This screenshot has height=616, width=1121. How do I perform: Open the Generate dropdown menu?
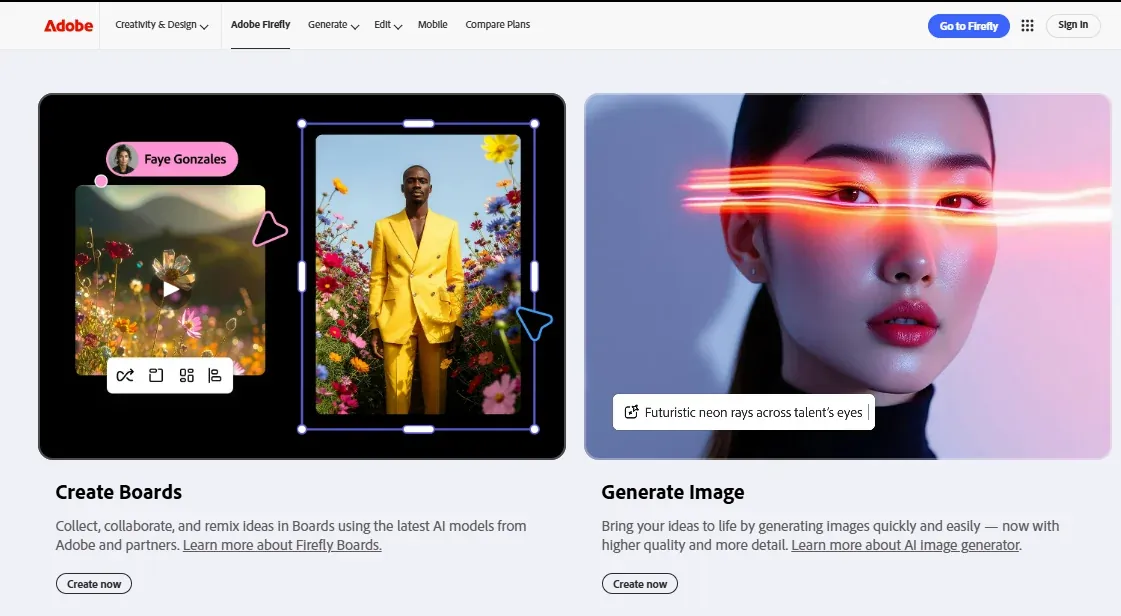pyautogui.click(x=332, y=25)
